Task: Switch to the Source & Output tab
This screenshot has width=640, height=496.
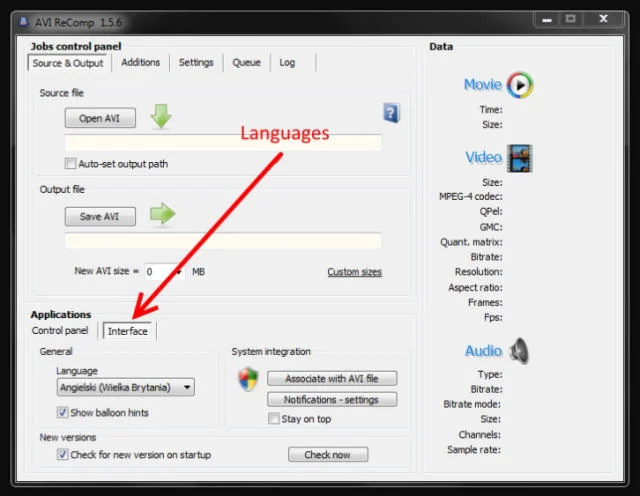Action: [68, 63]
